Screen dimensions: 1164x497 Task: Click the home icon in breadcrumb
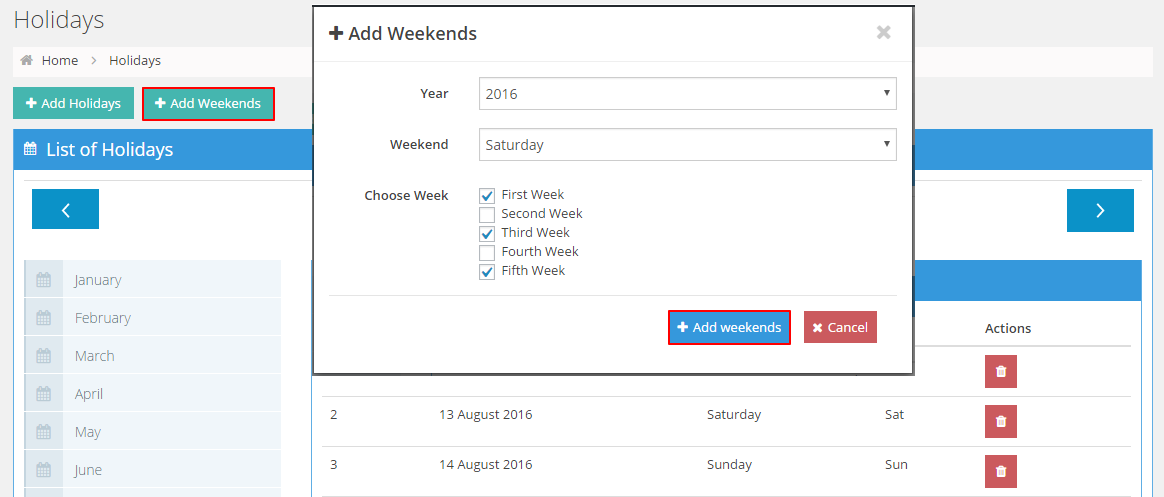coord(27,60)
